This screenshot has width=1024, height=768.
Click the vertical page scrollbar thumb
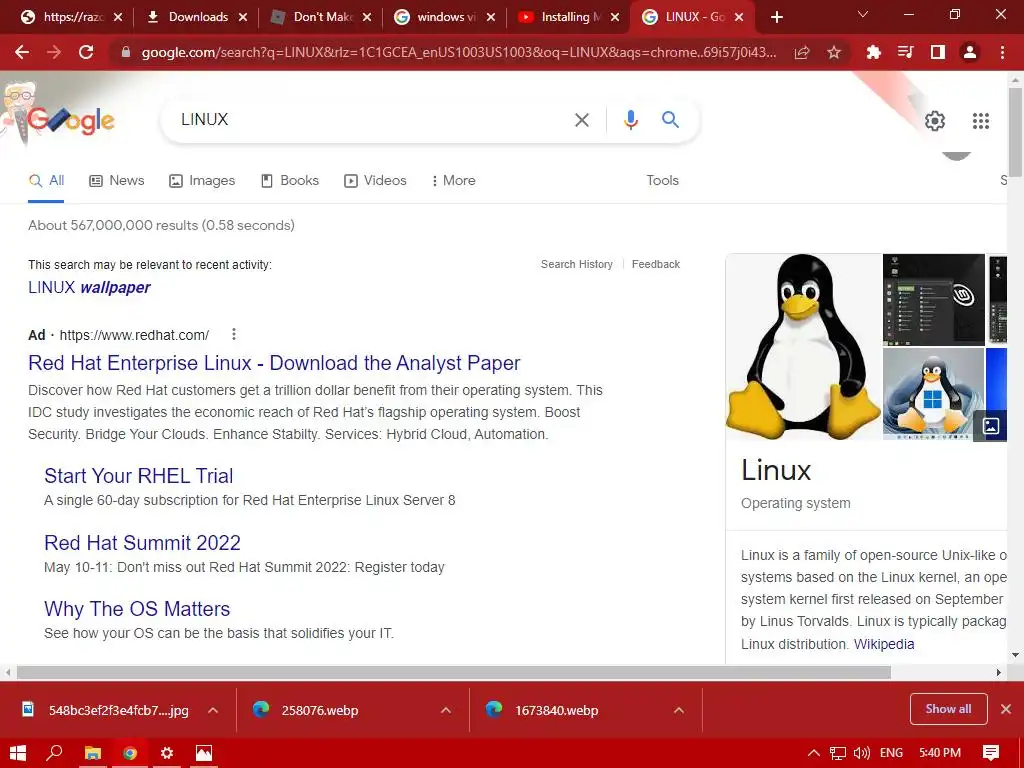click(1015, 131)
